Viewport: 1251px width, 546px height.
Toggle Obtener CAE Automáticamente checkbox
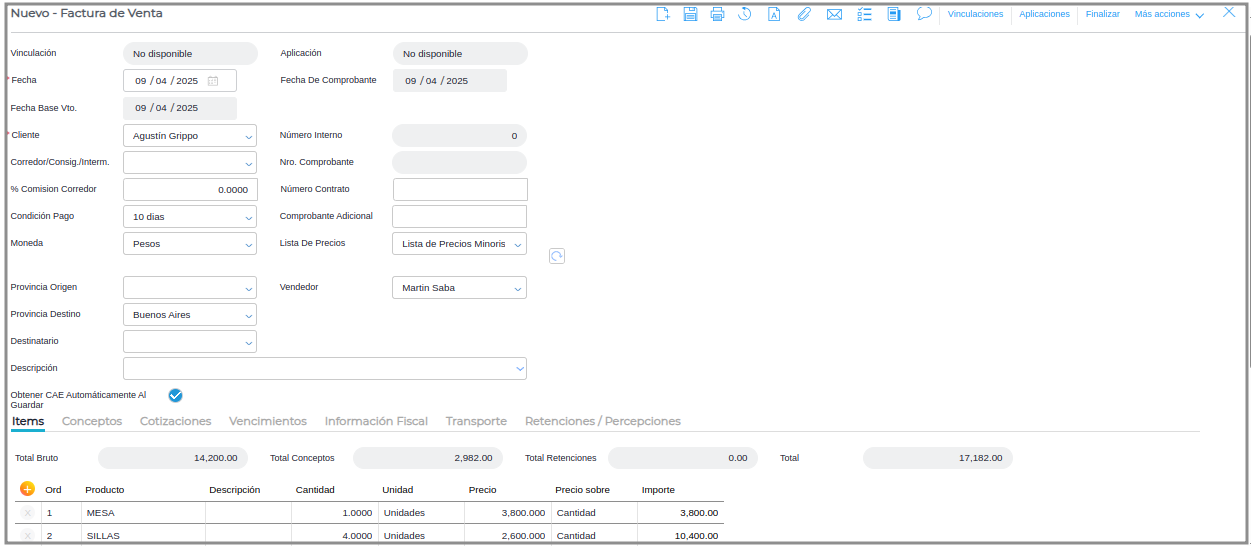tap(175, 395)
